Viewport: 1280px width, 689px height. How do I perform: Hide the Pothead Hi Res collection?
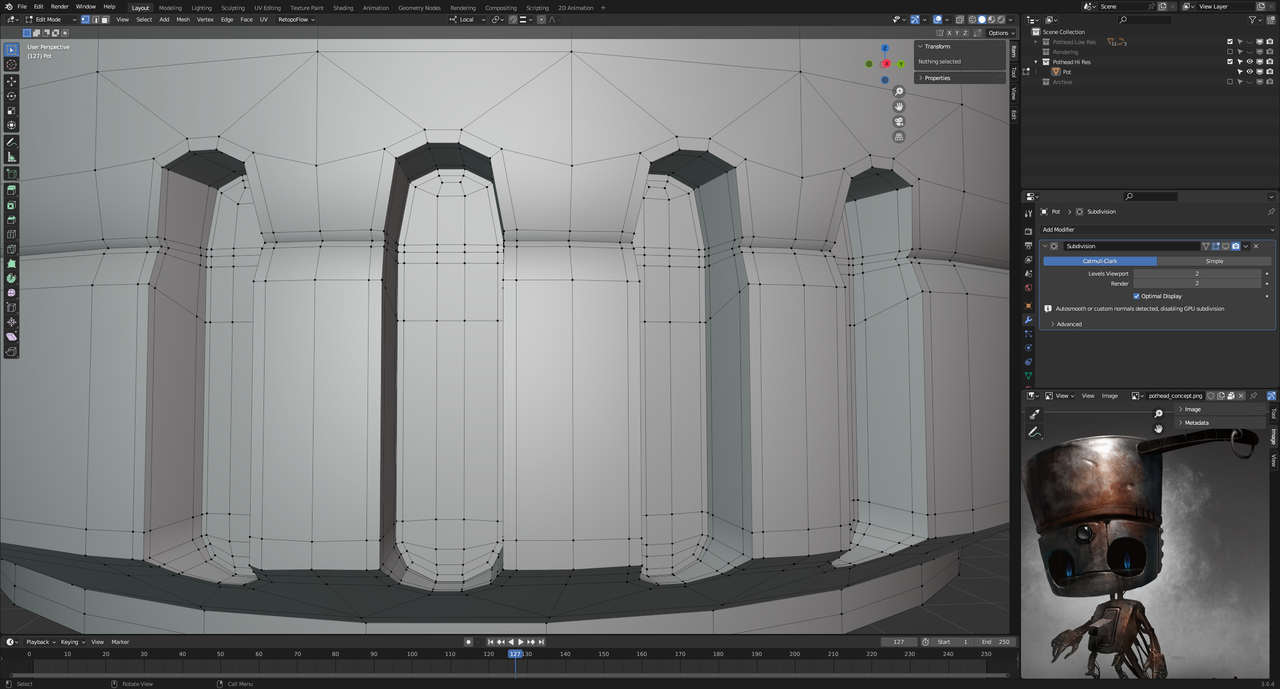click(x=1249, y=62)
